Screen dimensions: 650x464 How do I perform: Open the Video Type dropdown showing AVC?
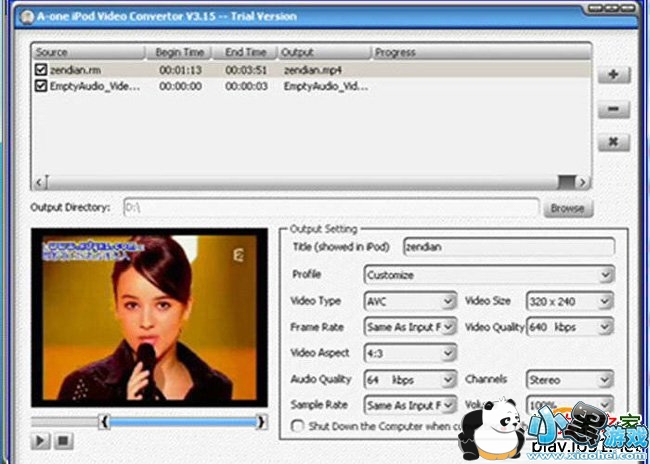(x=410, y=301)
